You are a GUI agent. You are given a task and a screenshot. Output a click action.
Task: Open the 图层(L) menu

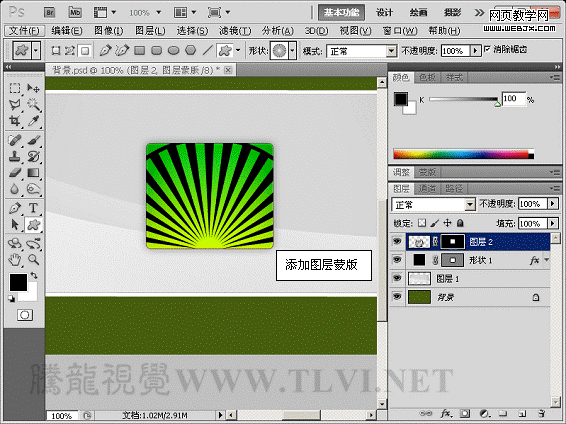(150, 31)
